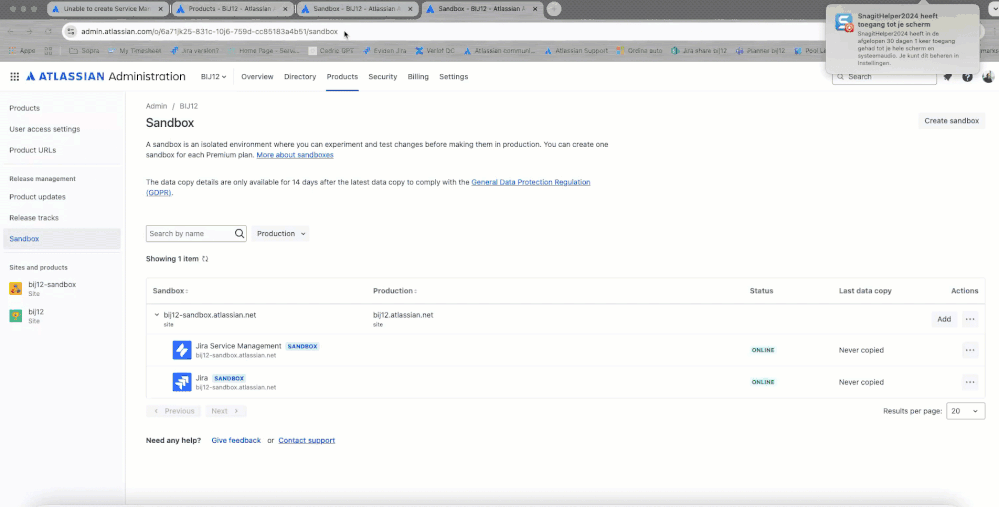The width and height of the screenshot is (999, 507).
Task: Click the Next page button
Action: (226, 411)
